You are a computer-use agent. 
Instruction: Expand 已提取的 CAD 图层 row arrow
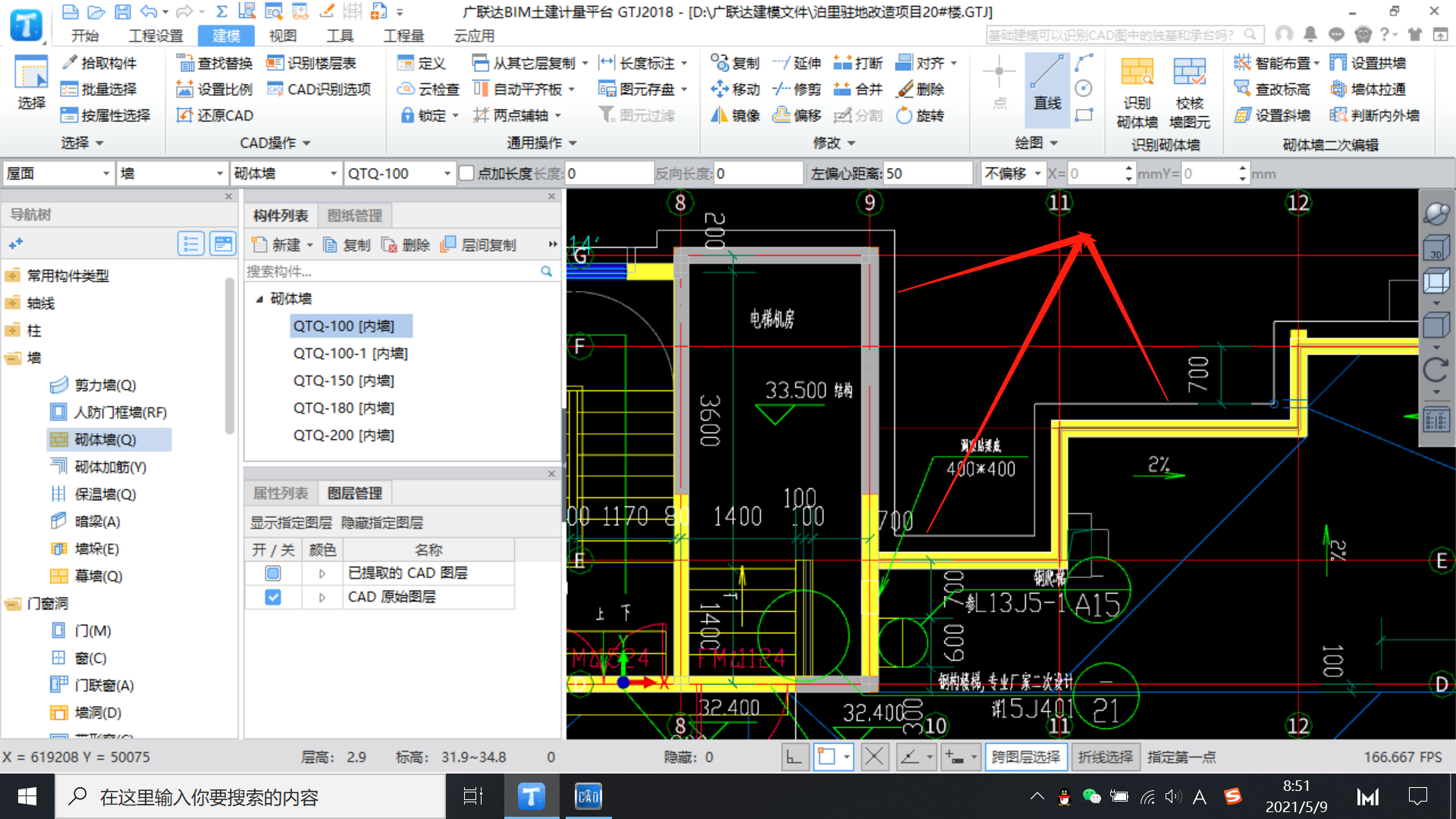322,574
